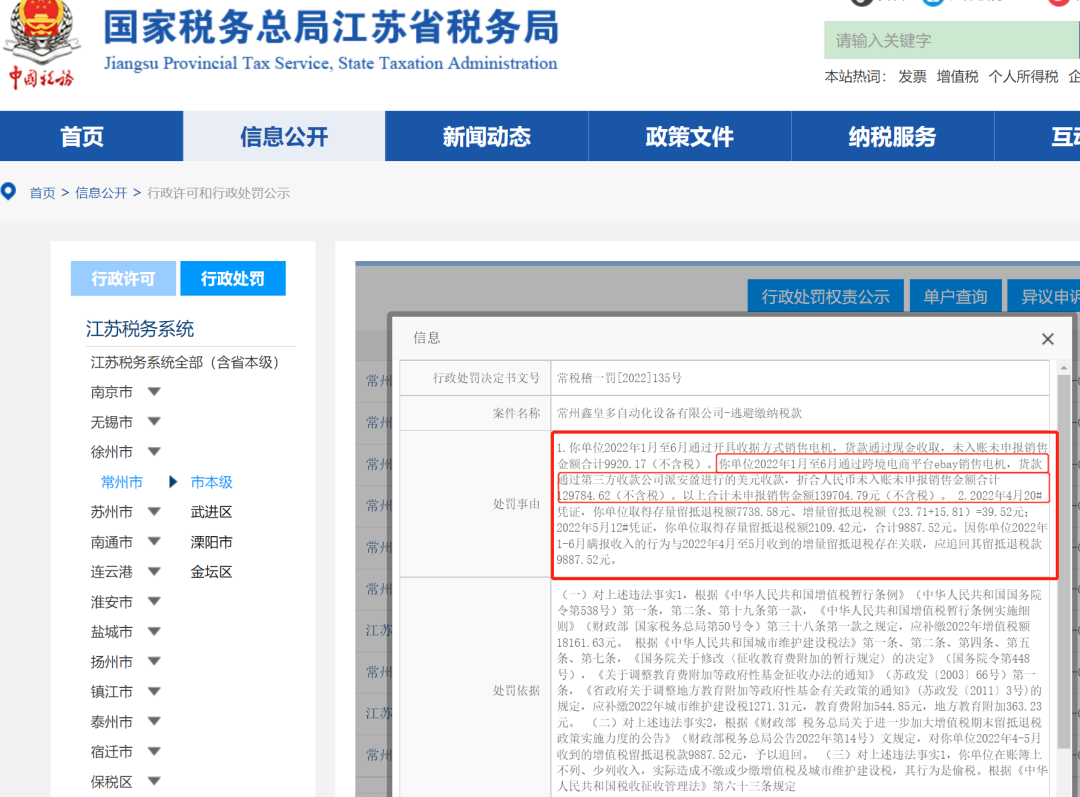Open the 纳税服务 navigation tab

click(892, 136)
